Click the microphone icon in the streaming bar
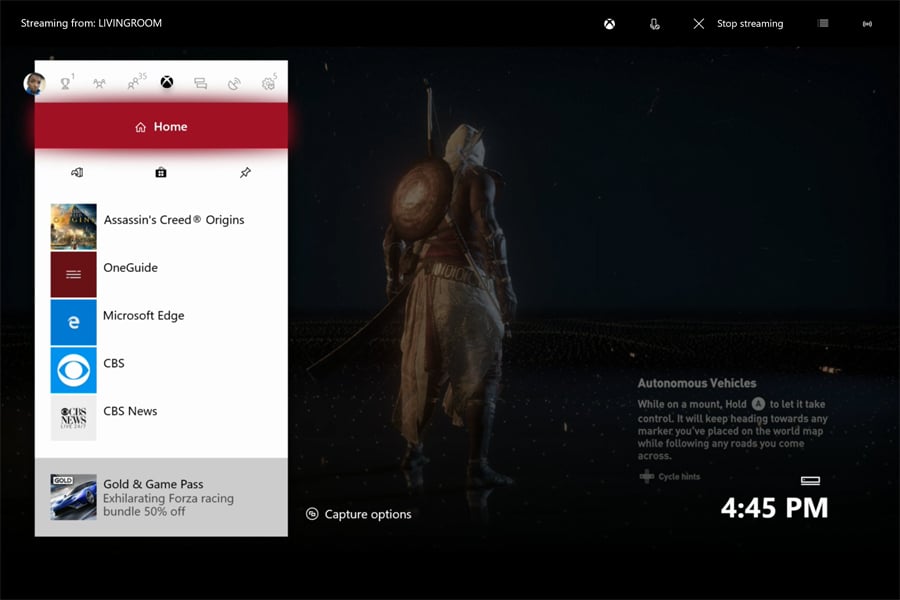The height and width of the screenshot is (600, 900). [x=655, y=23]
